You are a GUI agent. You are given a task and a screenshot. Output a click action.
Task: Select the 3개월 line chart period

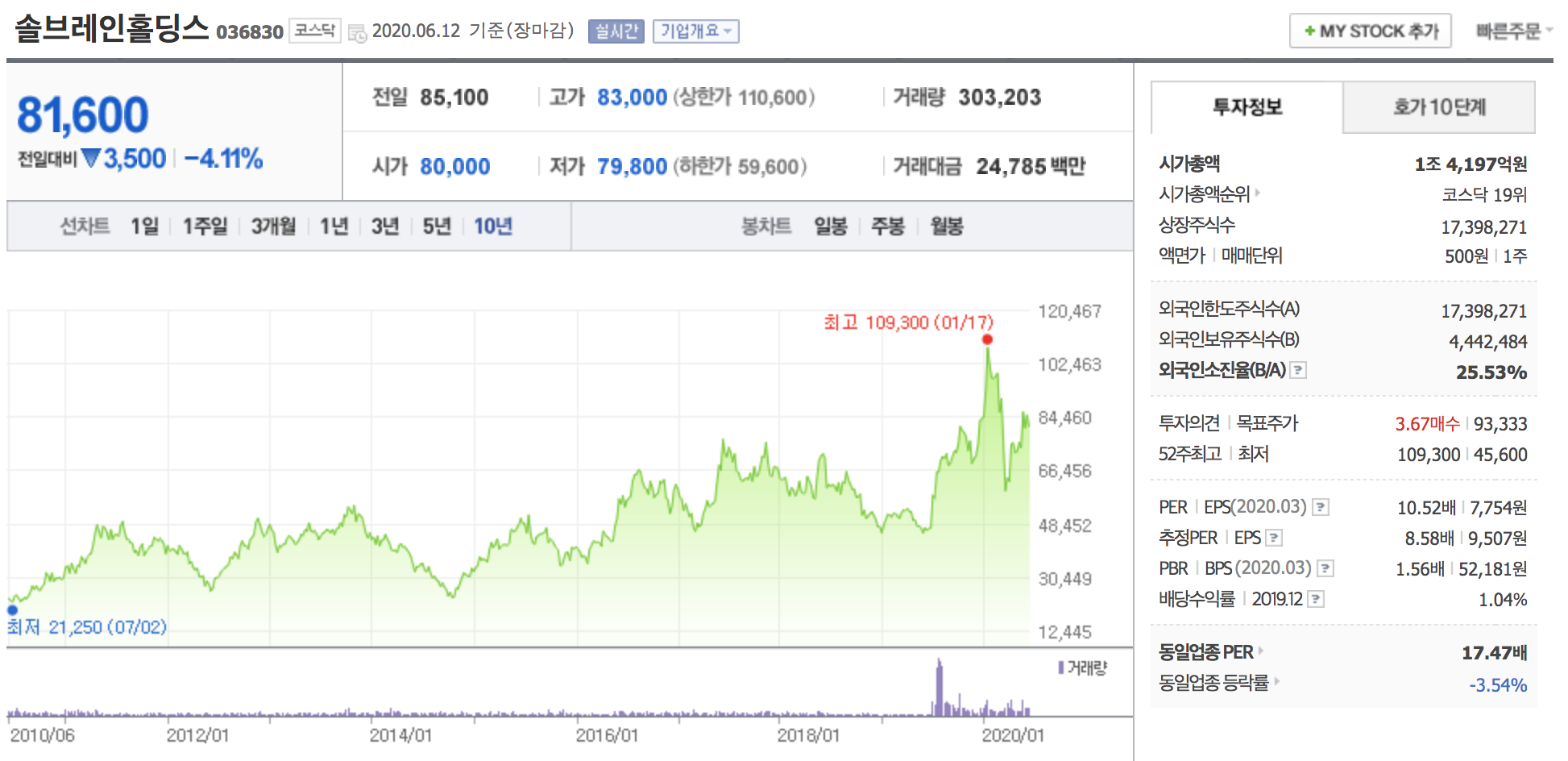273,226
